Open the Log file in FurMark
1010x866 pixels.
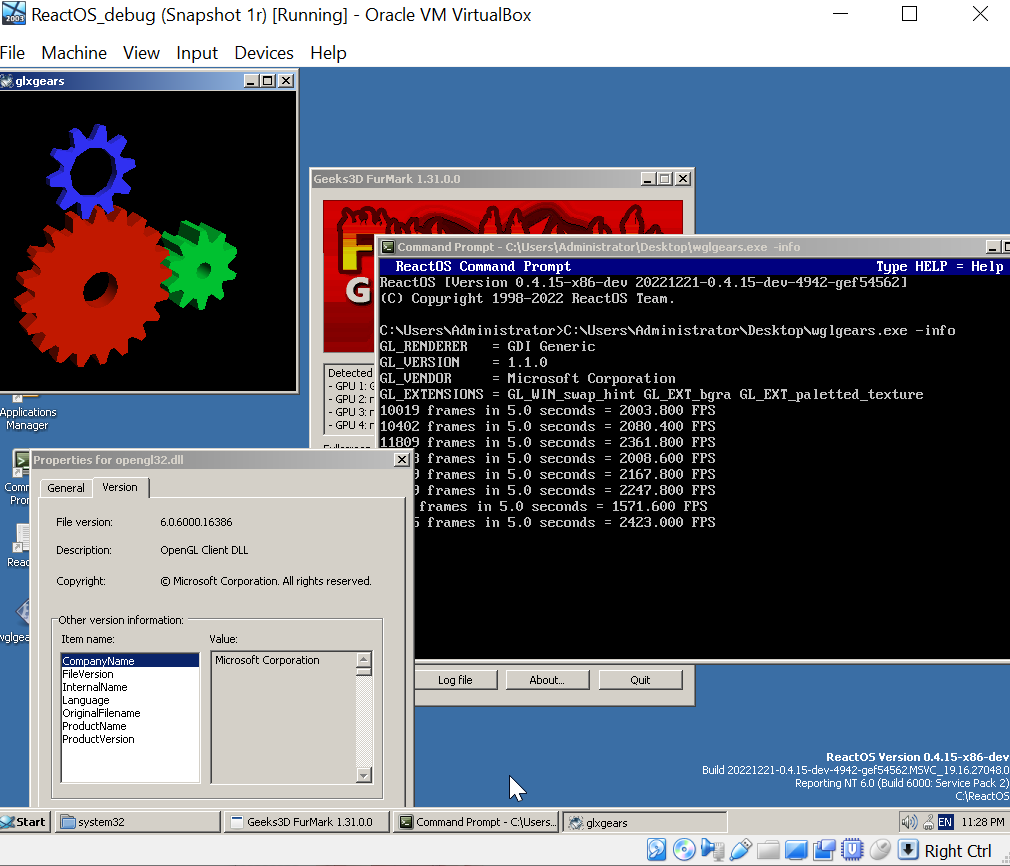[x=456, y=679]
